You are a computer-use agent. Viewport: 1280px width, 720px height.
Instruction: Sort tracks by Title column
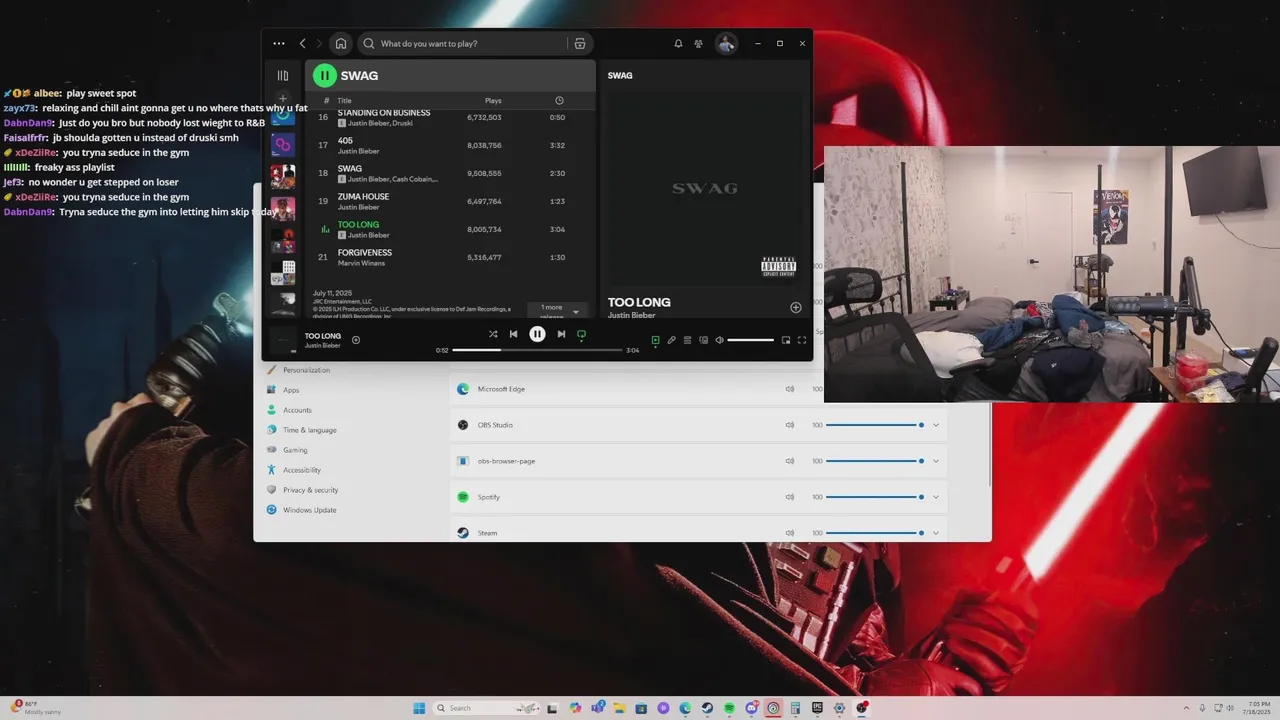coord(344,101)
